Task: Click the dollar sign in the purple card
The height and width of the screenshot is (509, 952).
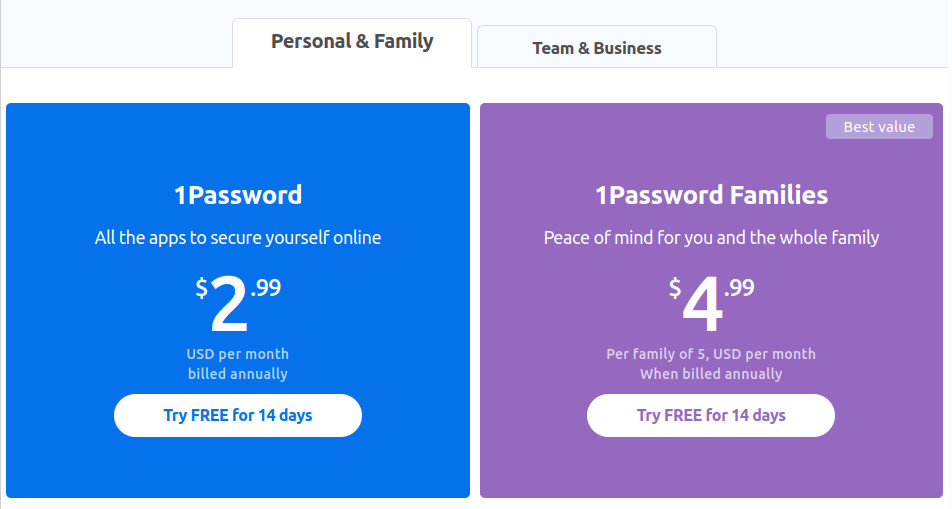Action: pos(675,287)
